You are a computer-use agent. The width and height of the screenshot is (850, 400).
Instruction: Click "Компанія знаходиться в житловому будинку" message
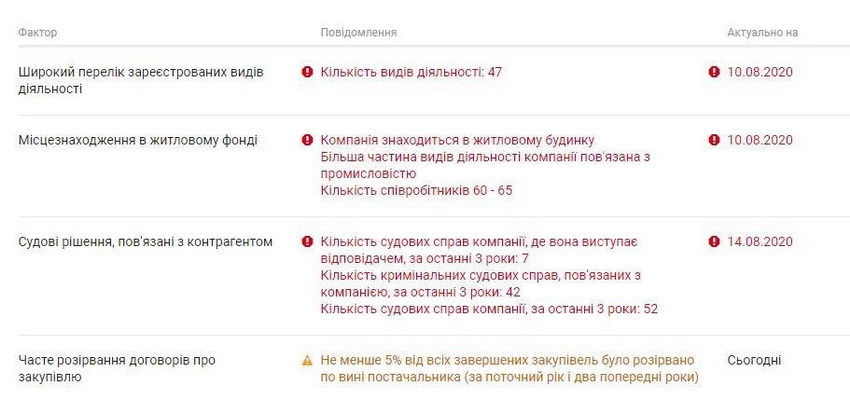click(463, 140)
